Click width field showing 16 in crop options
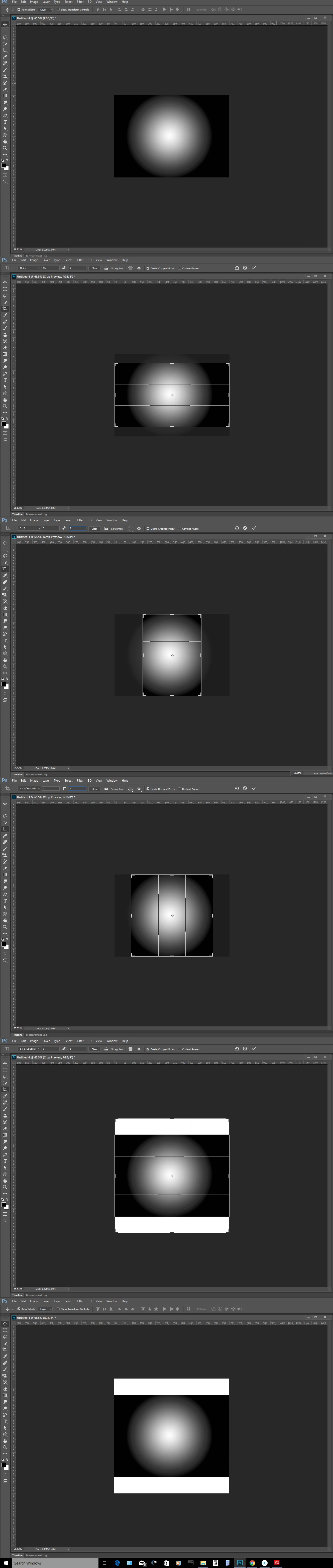This screenshot has width=333, height=1568. [x=51, y=268]
